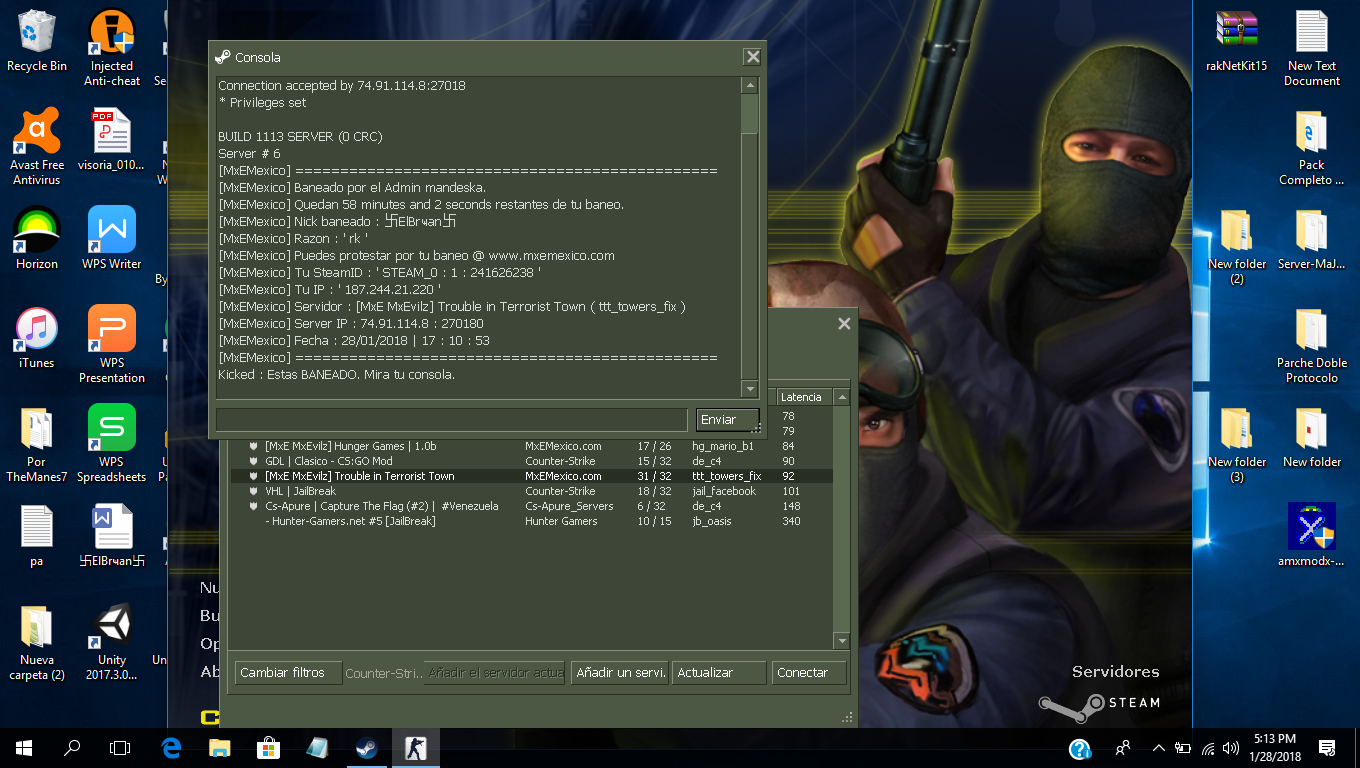Open the help question-mark tray icon

(x=1080, y=748)
